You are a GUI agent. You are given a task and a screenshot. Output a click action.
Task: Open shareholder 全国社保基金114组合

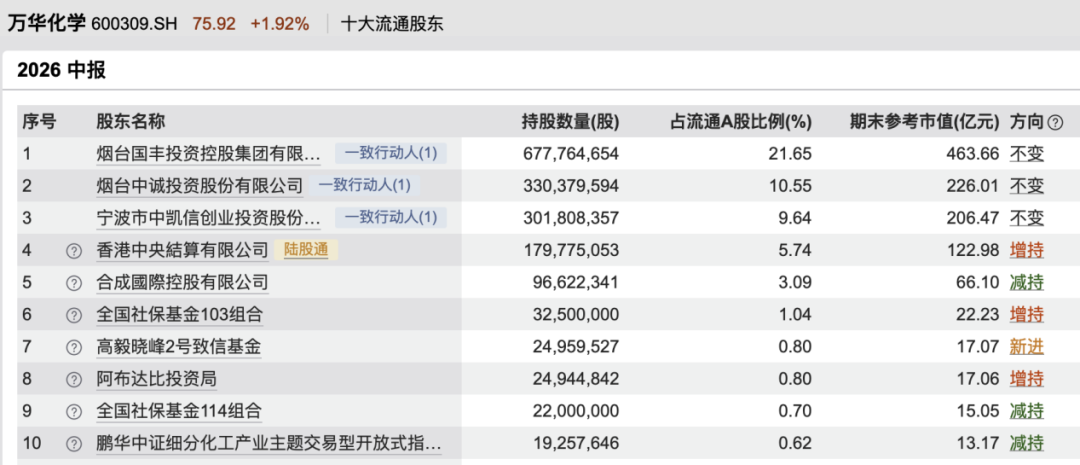pos(179,412)
